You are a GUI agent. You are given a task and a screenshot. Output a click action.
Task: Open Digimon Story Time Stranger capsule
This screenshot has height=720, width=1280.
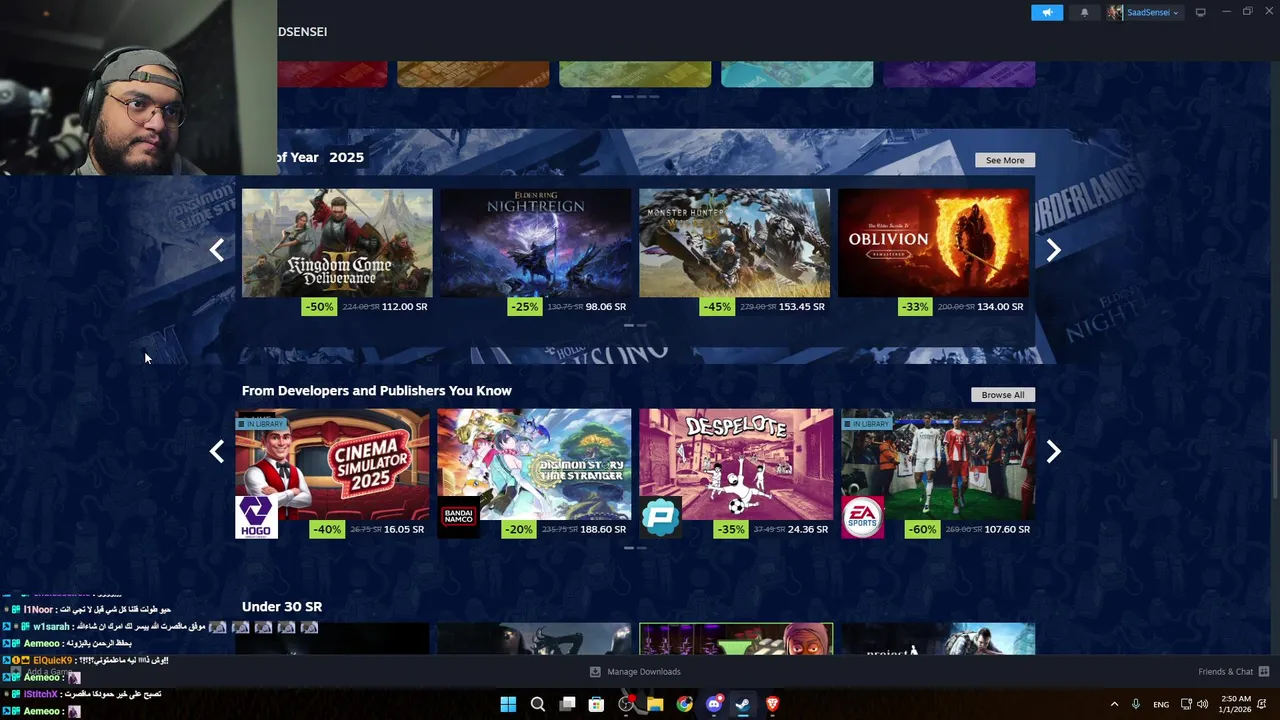pyautogui.click(x=534, y=464)
